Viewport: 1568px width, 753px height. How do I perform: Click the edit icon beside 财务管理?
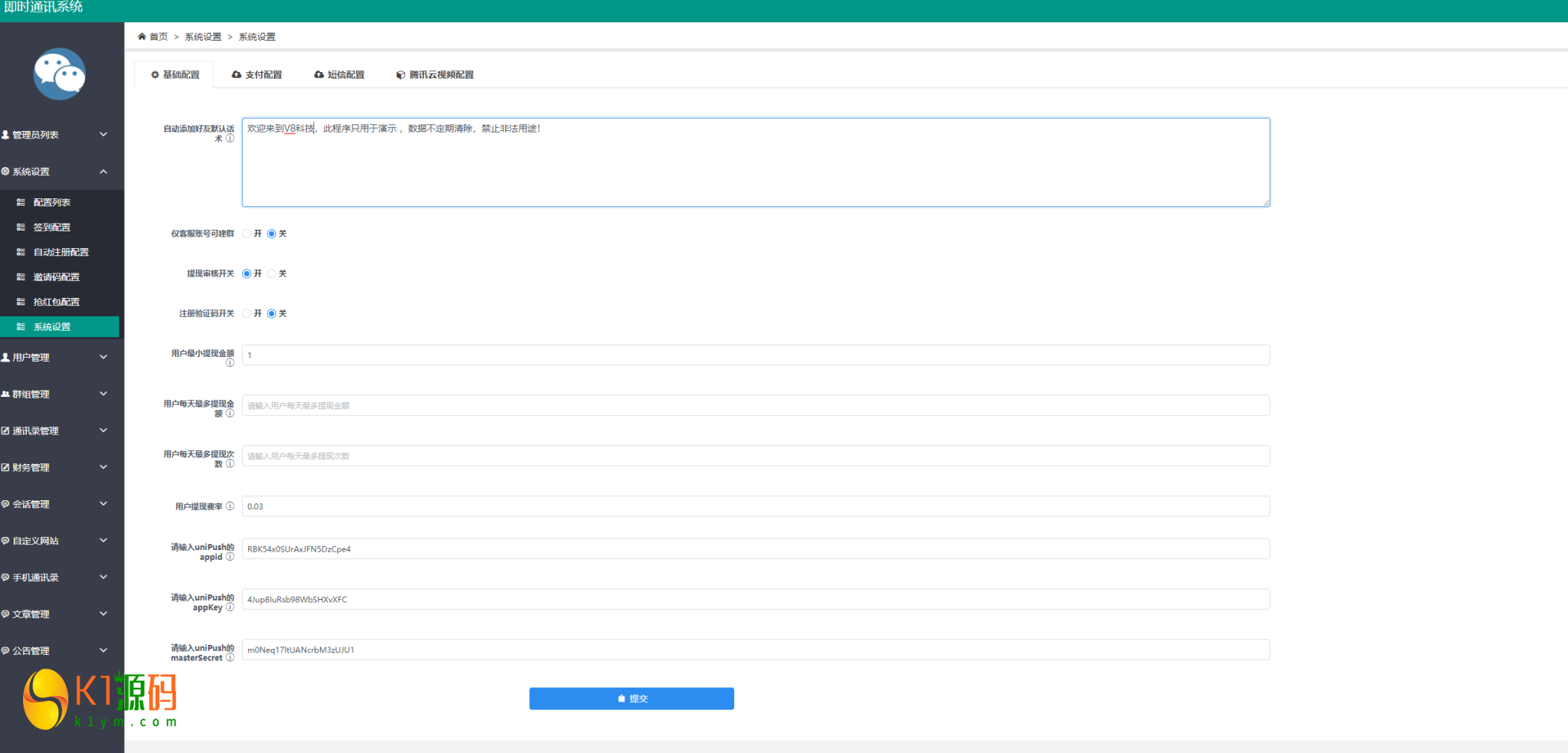click(x=5, y=468)
